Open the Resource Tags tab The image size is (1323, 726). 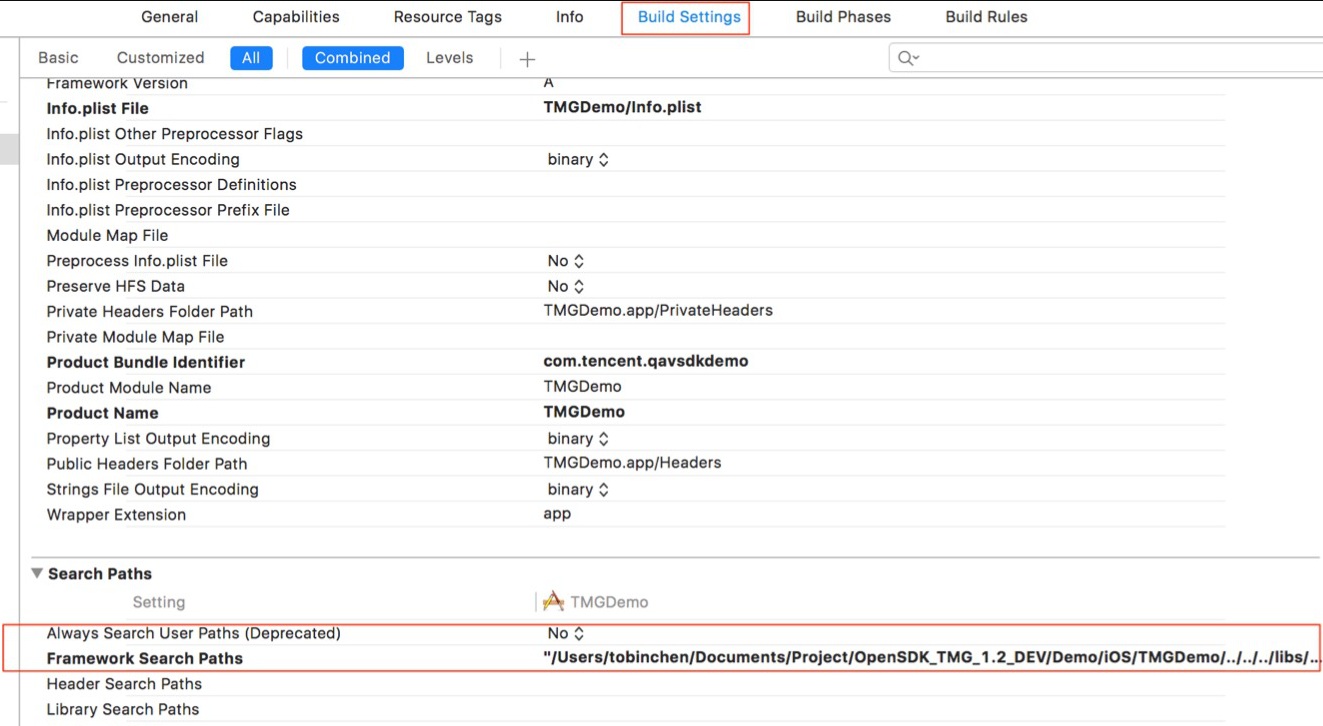(448, 17)
